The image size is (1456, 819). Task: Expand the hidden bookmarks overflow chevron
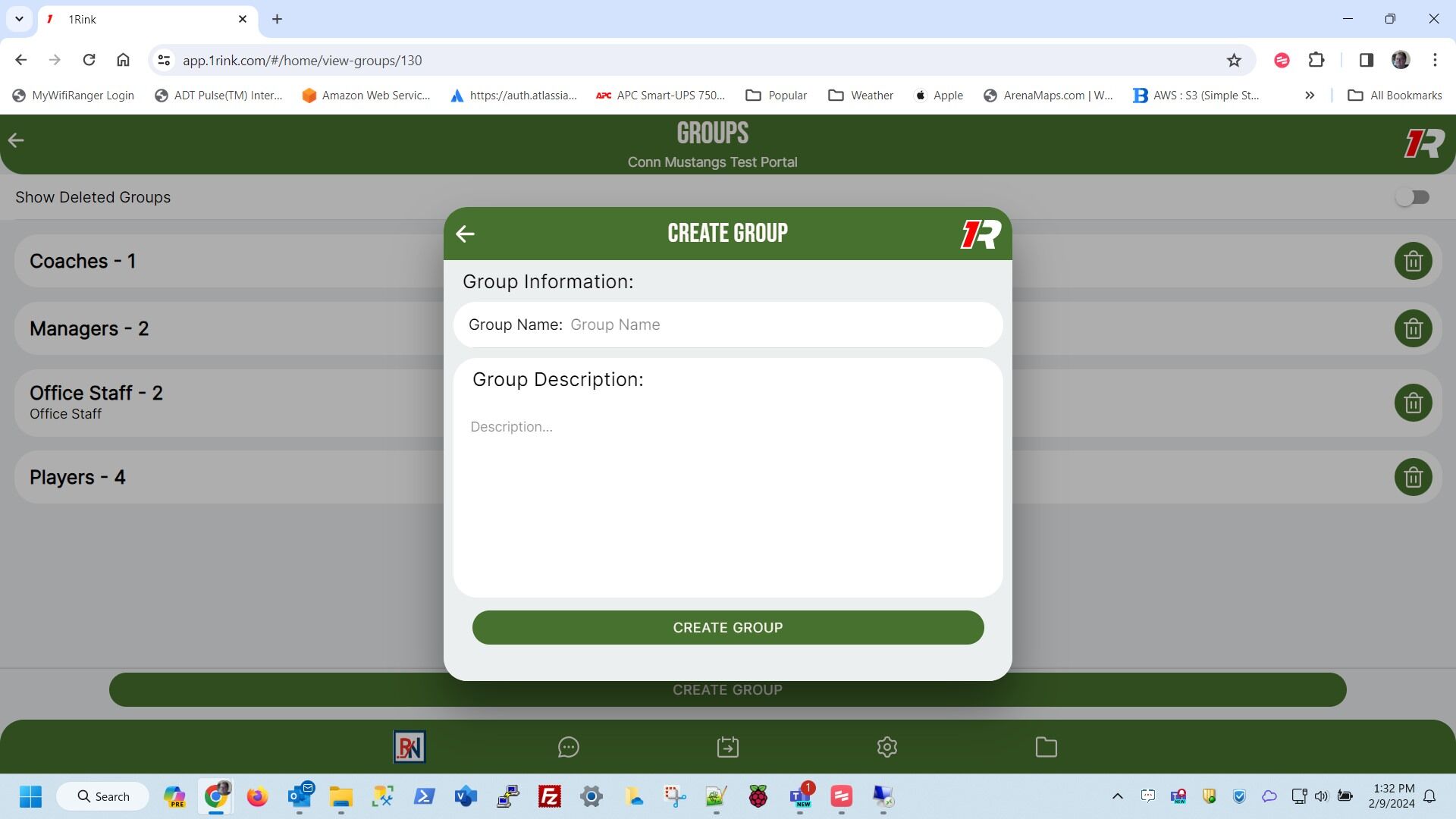click(1309, 96)
